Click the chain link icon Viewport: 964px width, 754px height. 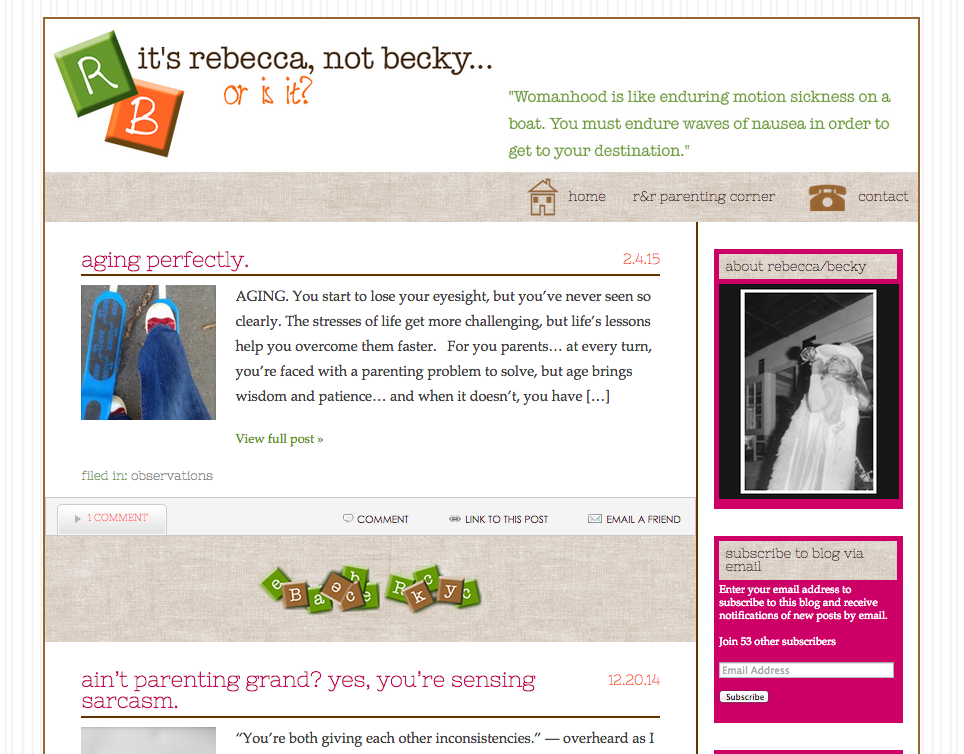click(x=454, y=518)
